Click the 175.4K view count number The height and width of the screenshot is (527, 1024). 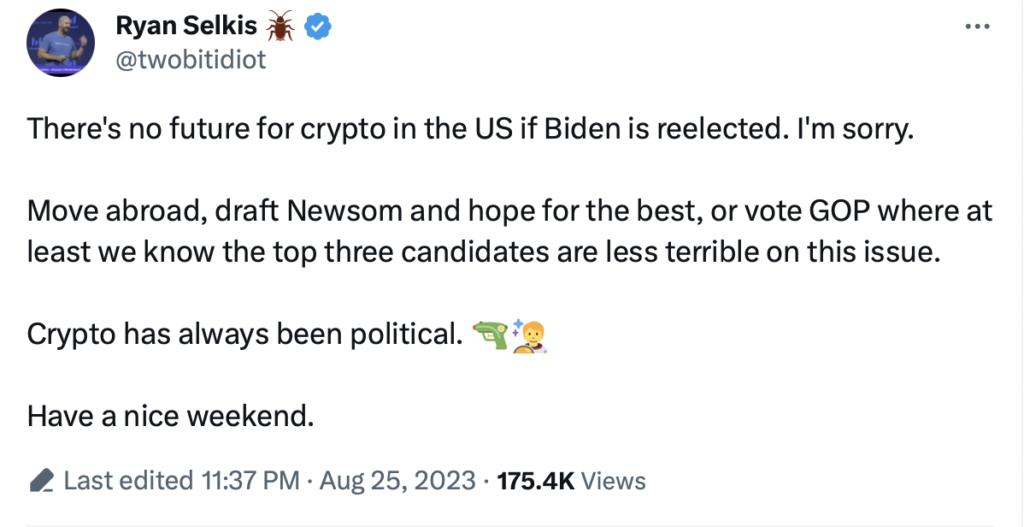(x=535, y=481)
